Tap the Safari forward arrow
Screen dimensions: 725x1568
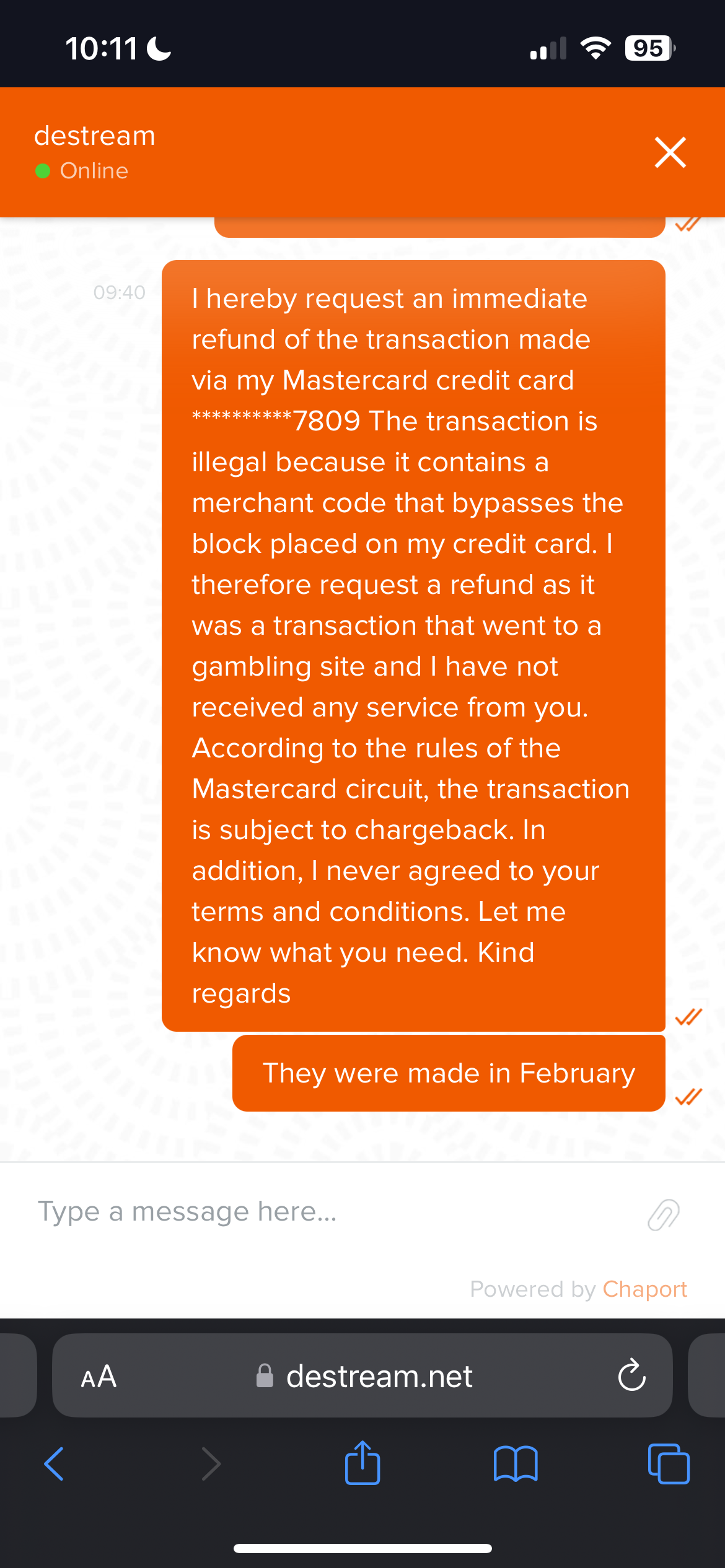211,1464
